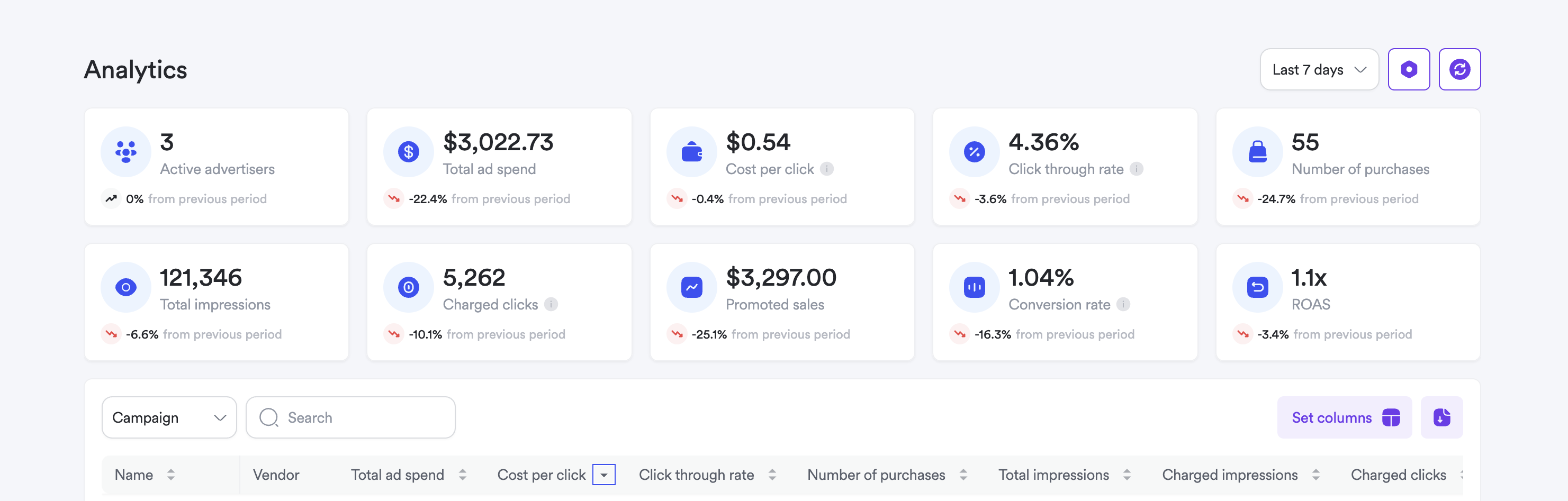Image resolution: width=1568 pixels, height=501 pixels.
Task: Click the info icon beside Cost per click
Action: click(826, 169)
